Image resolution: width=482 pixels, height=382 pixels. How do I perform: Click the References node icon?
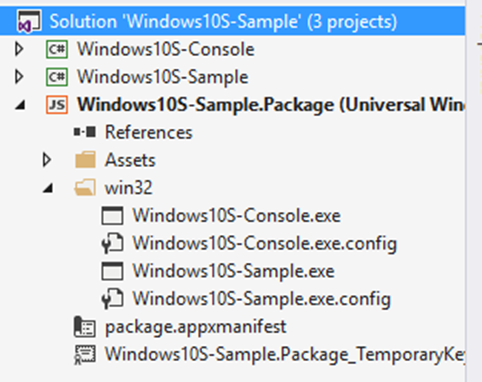tap(85, 132)
